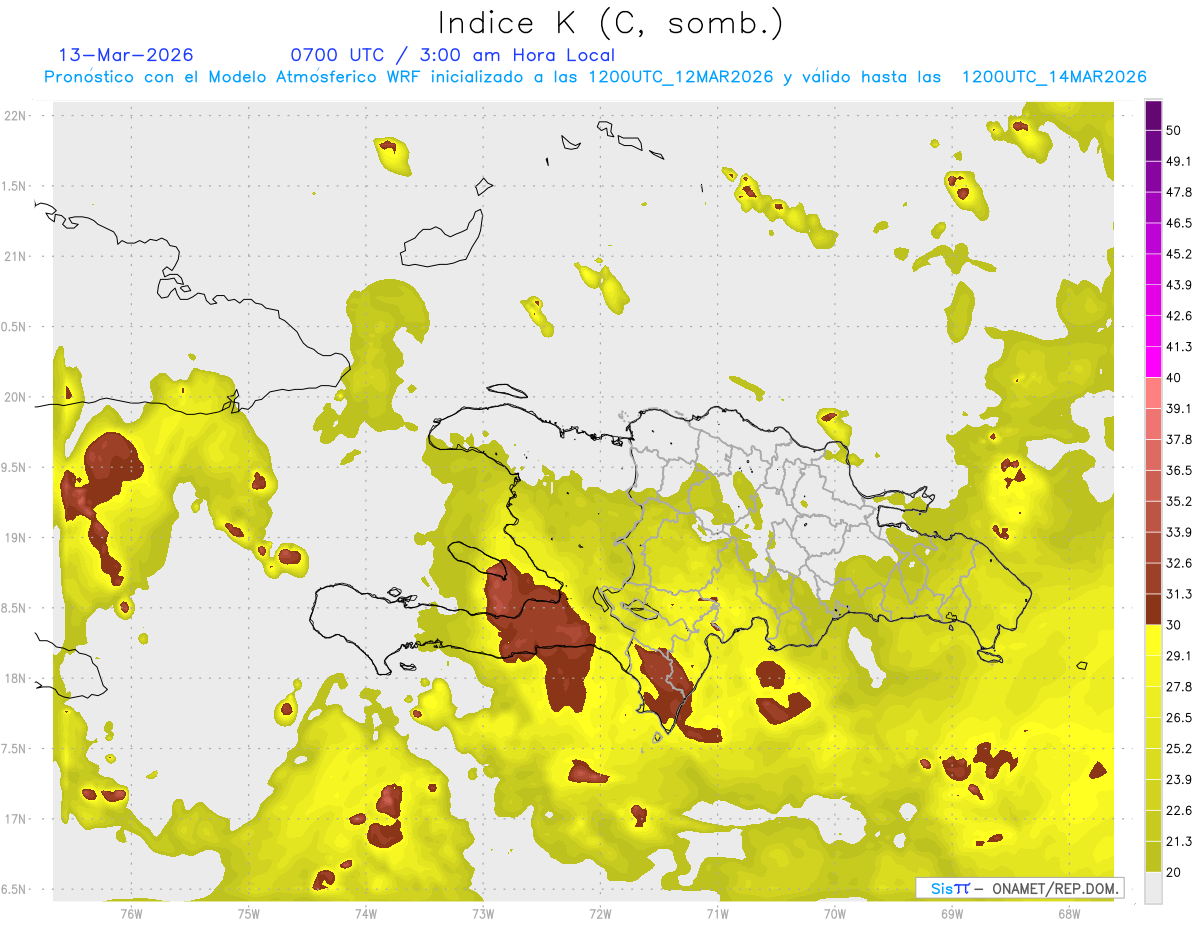The height and width of the screenshot is (927, 1200).
Task: Click the bright yellow legend swatch between 29.1 and 30
Action: pos(1153,640)
